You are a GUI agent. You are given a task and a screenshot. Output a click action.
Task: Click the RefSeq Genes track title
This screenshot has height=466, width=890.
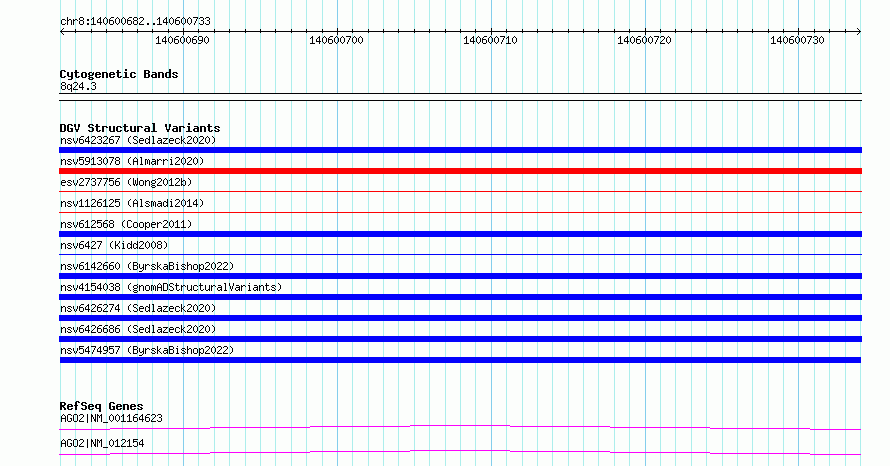(x=101, y=406)
